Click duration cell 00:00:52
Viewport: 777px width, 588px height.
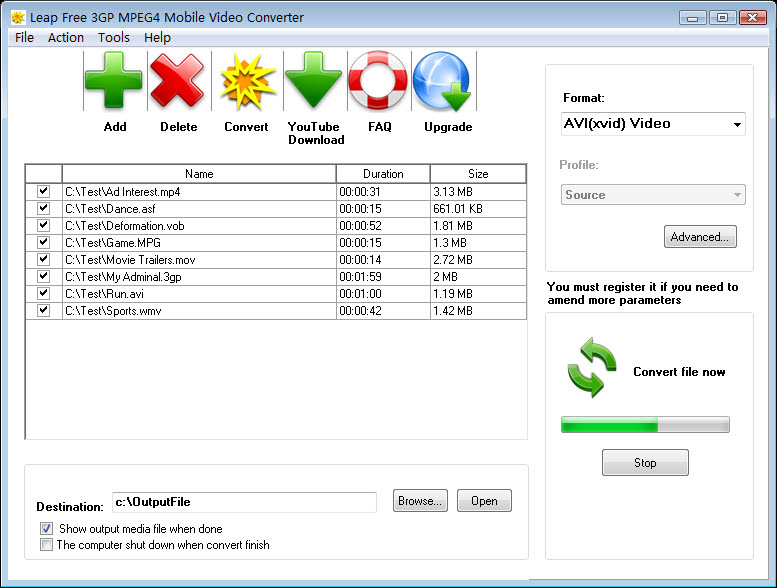(x=383, y=226)
